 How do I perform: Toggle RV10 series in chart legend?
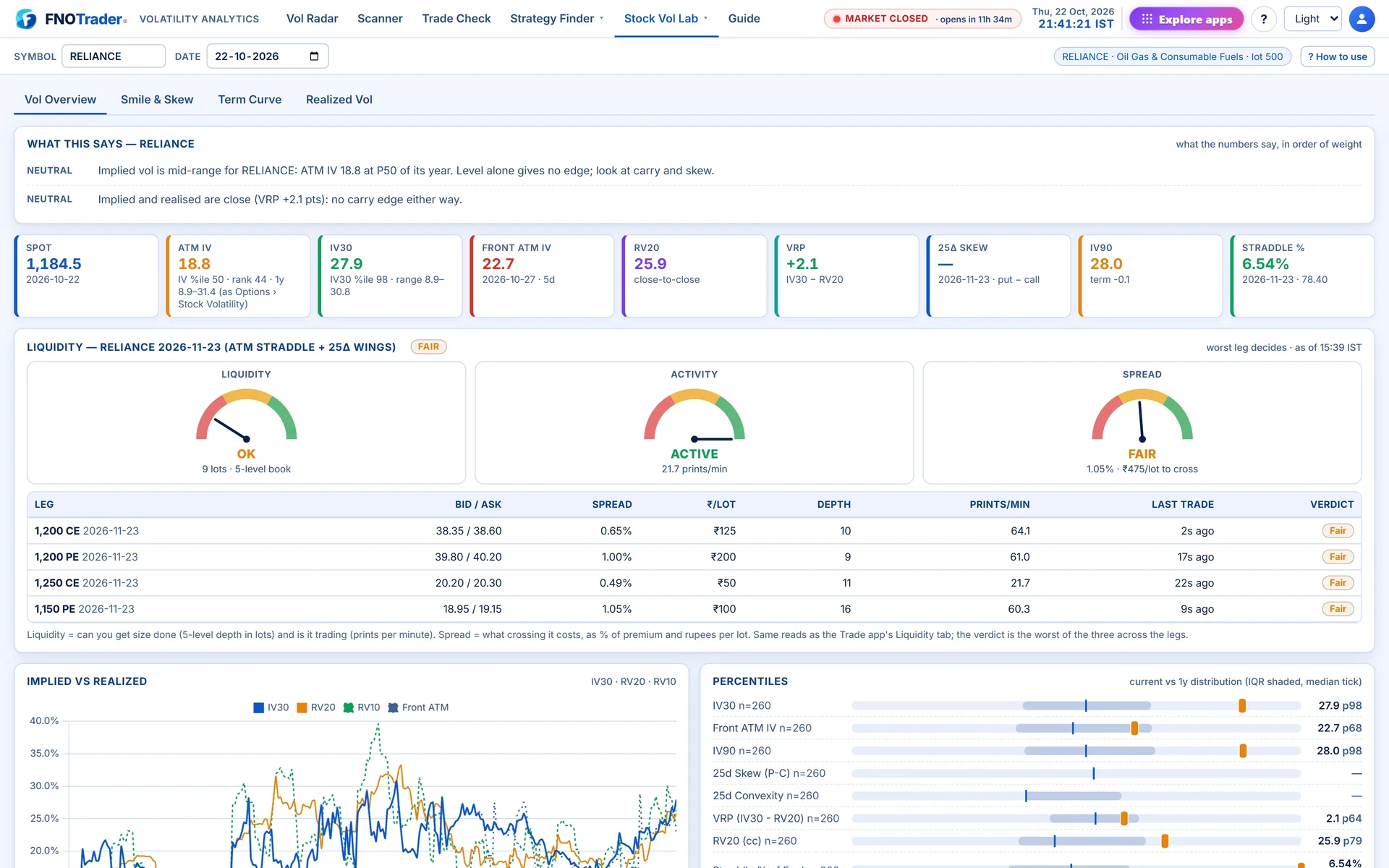(x=348, y=707)
